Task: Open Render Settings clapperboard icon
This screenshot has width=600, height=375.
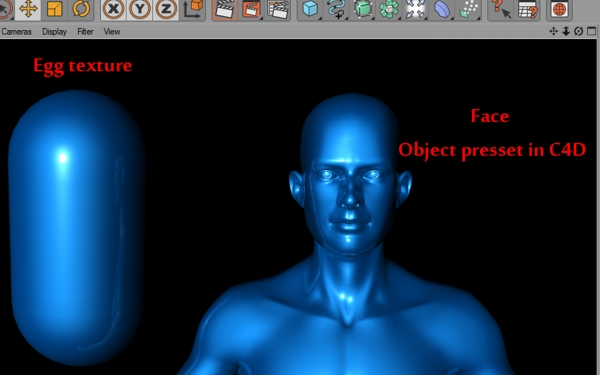Action: (278, 8)
